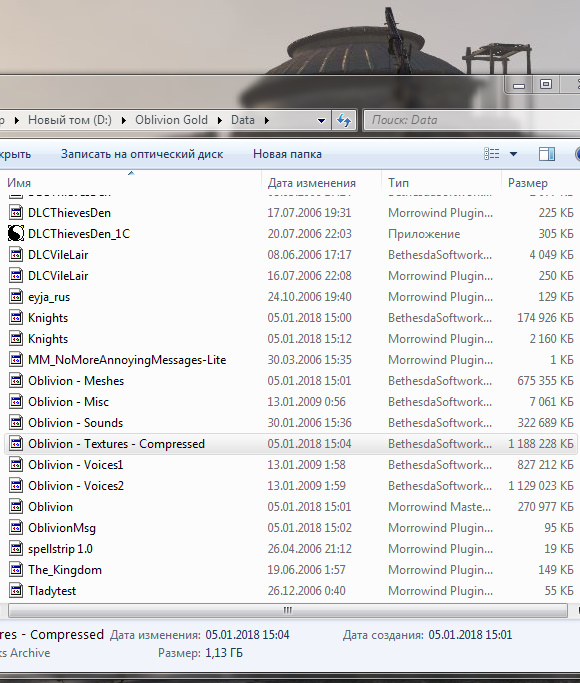580x683 pixels.
Task: Click the DLCThievesDen_1C application icon
Action: click(x=16, y=234)
